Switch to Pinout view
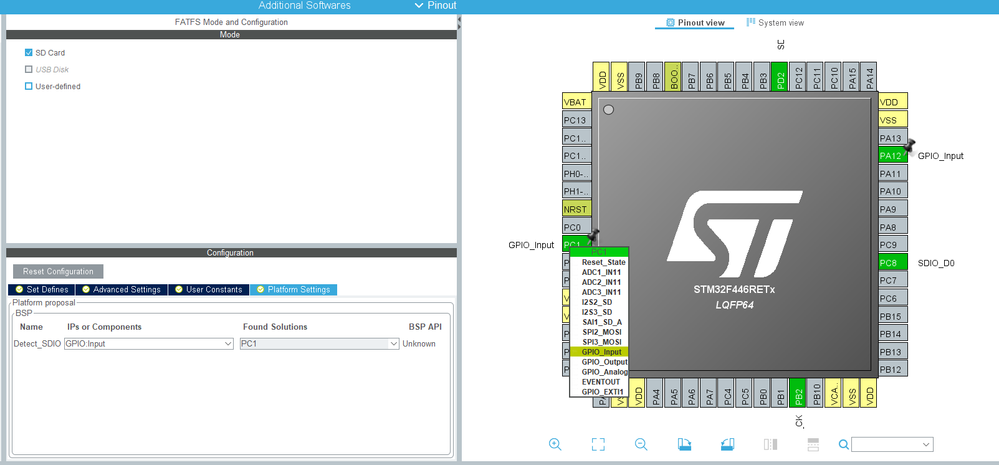999x465 pixels. [x=695, y=22]
